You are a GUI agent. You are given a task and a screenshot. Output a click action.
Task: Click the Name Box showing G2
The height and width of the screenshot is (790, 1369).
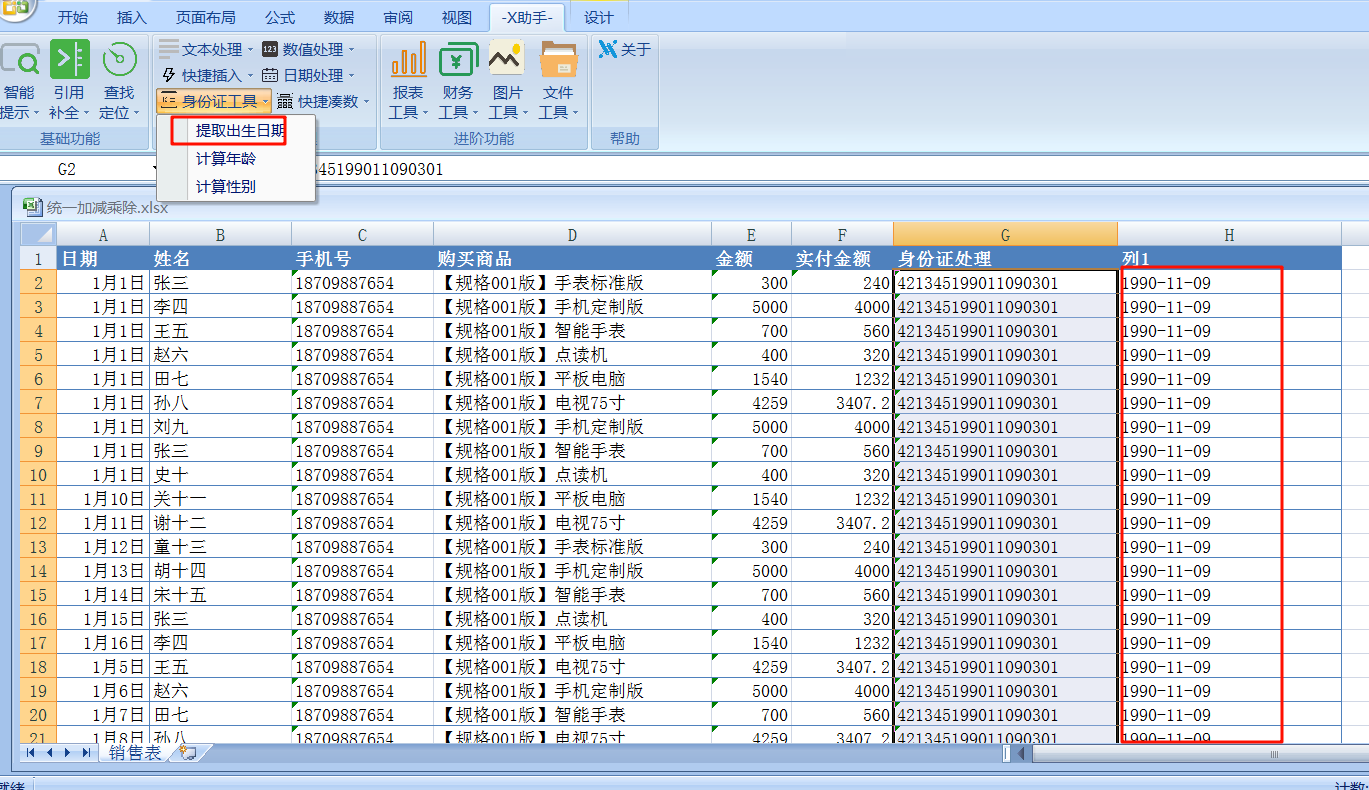coord(78,169)
